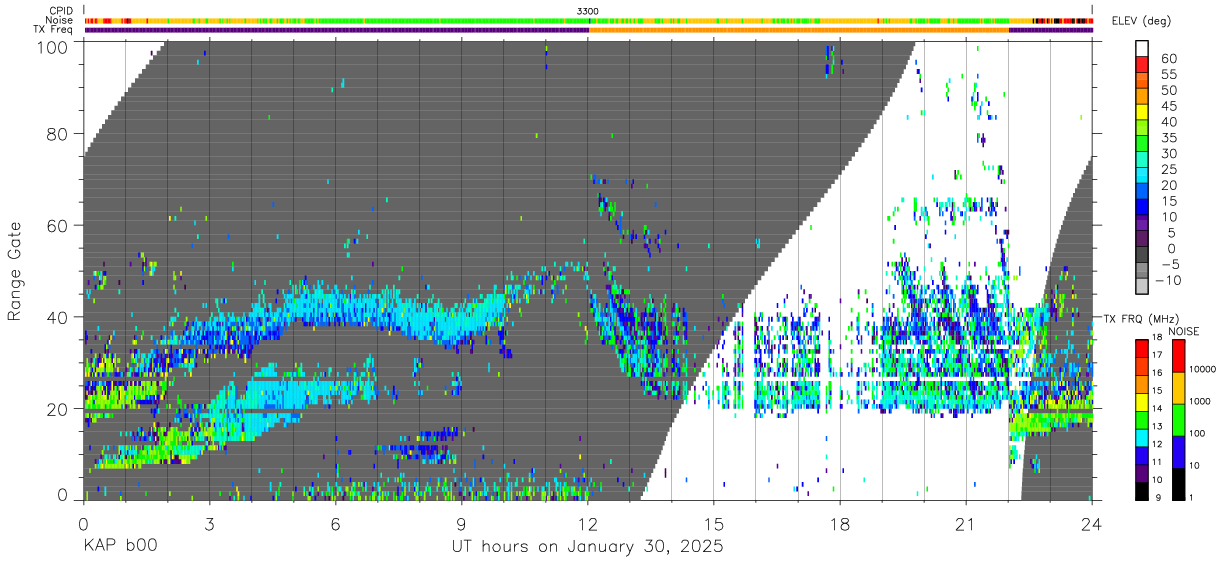Click the hour tick label 9
Screen dimensions: 1228x567
pyautogui.click(x=461, y=523)
